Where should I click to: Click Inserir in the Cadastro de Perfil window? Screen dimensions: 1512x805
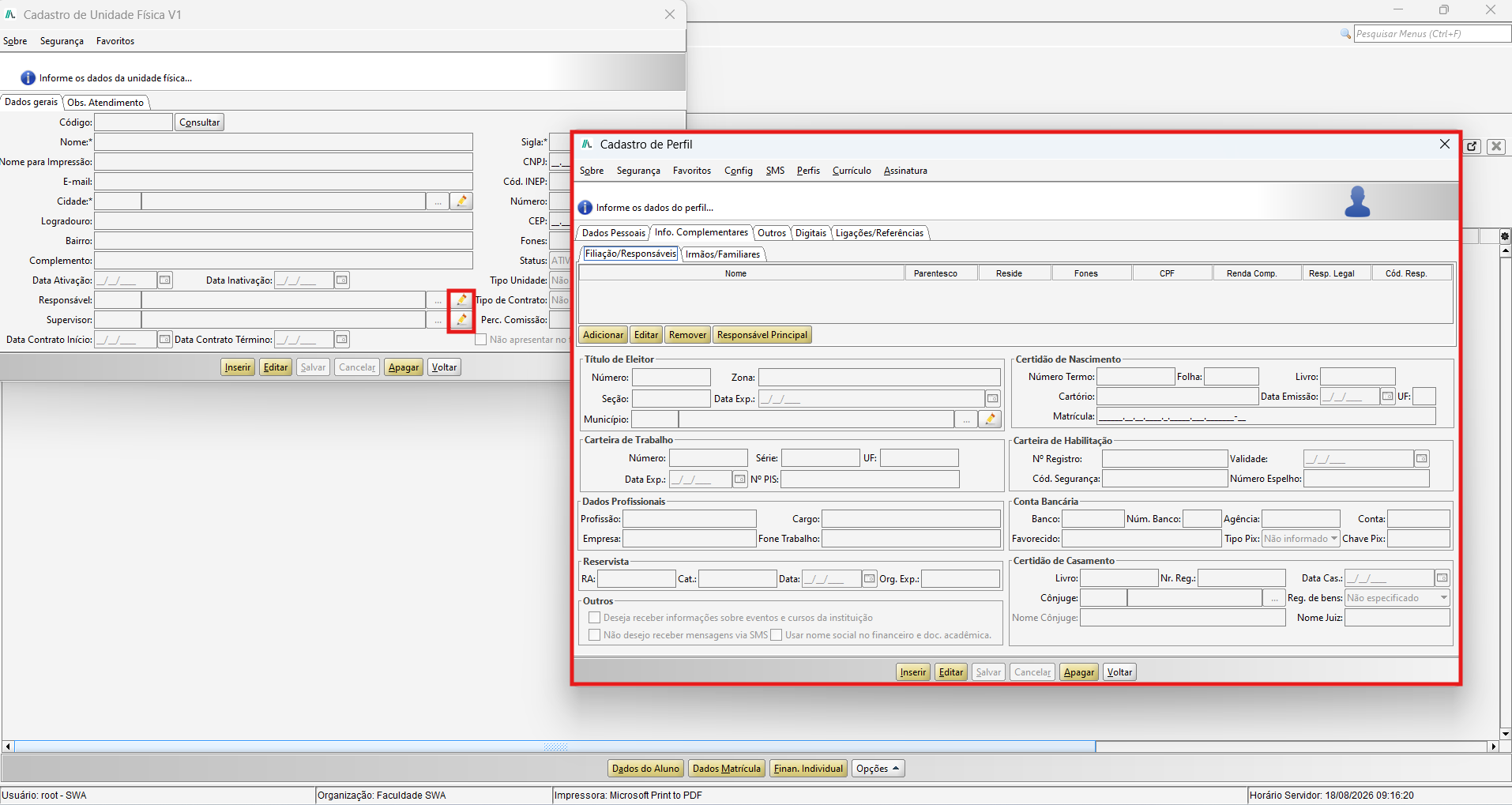click(912, 672)
